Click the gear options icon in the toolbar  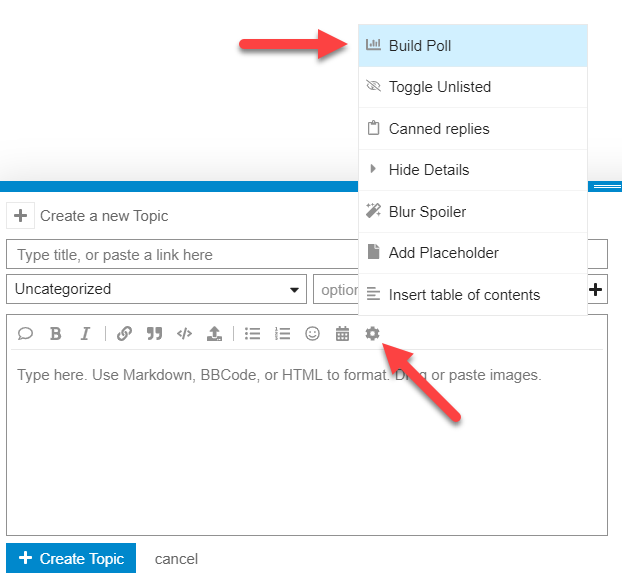coord(372,334)
